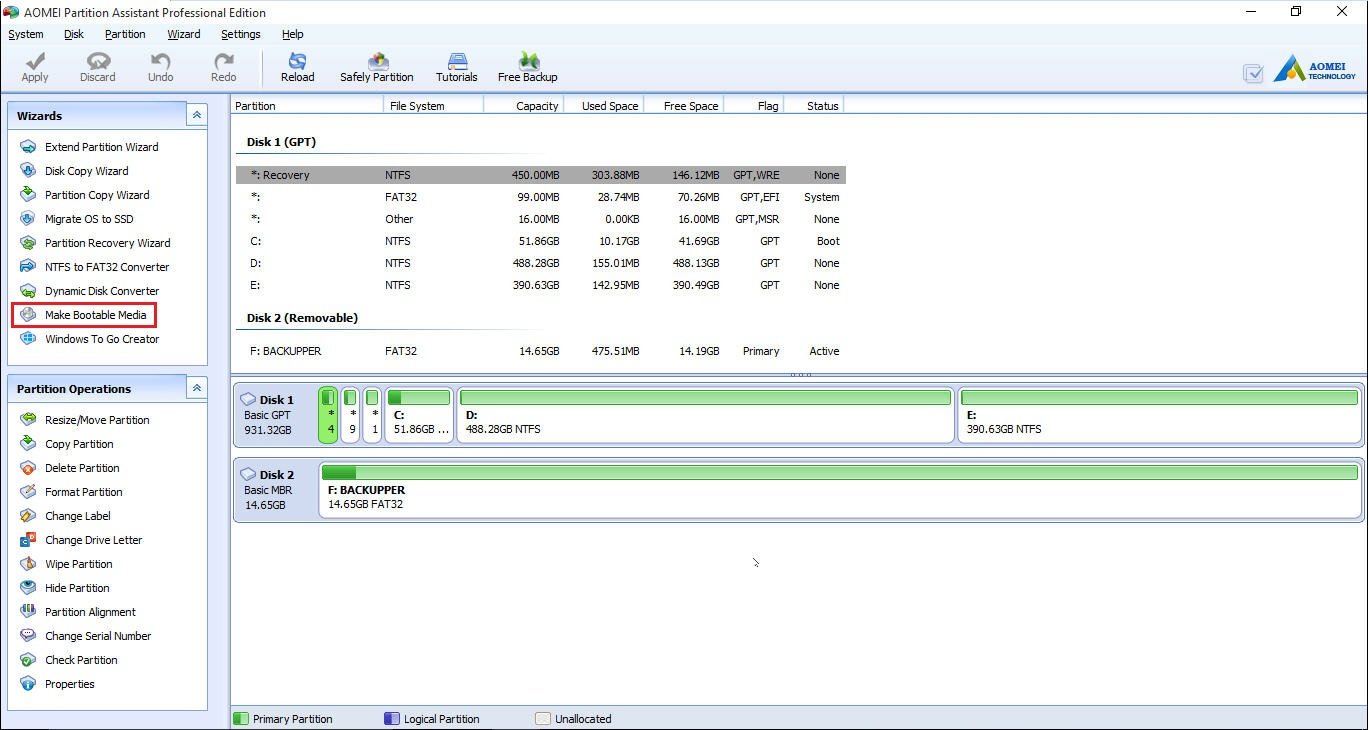Start the Migrate OS to SSD wizard
The image size is (1368, 730).
pyautogui.click(x=88, y=219)
